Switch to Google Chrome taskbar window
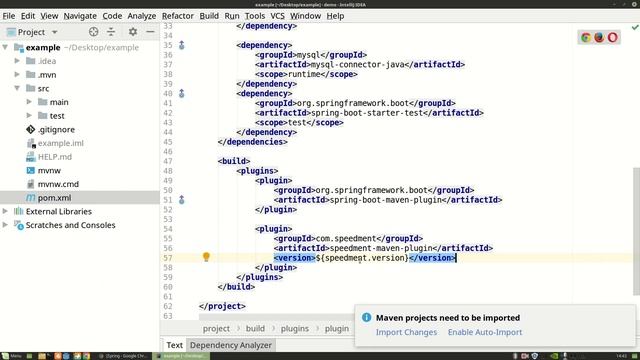 (x=123, y=356)
